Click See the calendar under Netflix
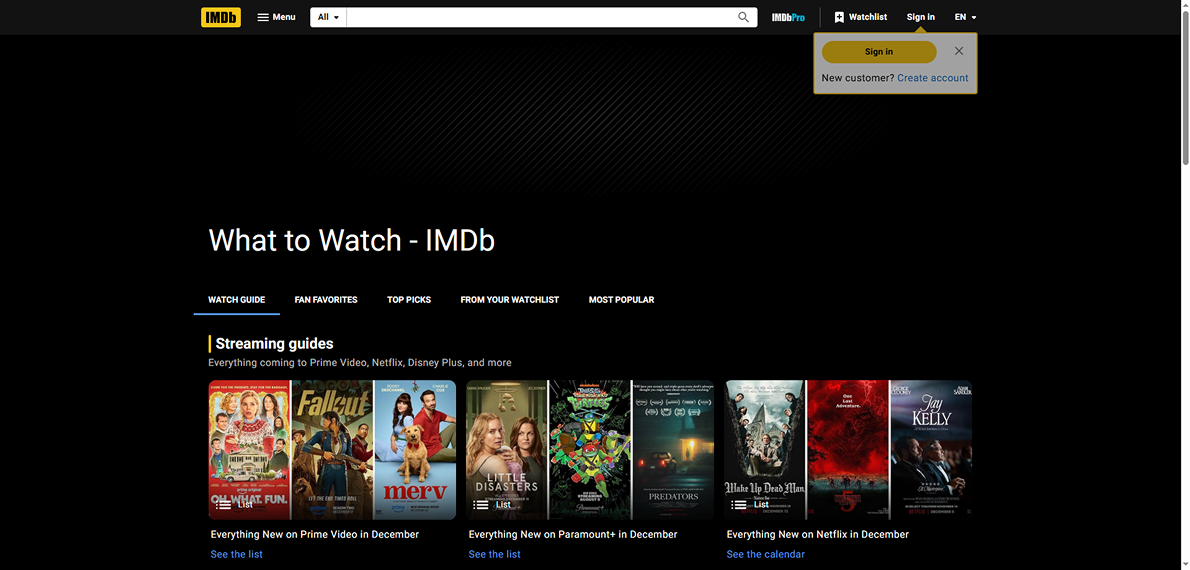1190x570 pixels. (766, 554)
